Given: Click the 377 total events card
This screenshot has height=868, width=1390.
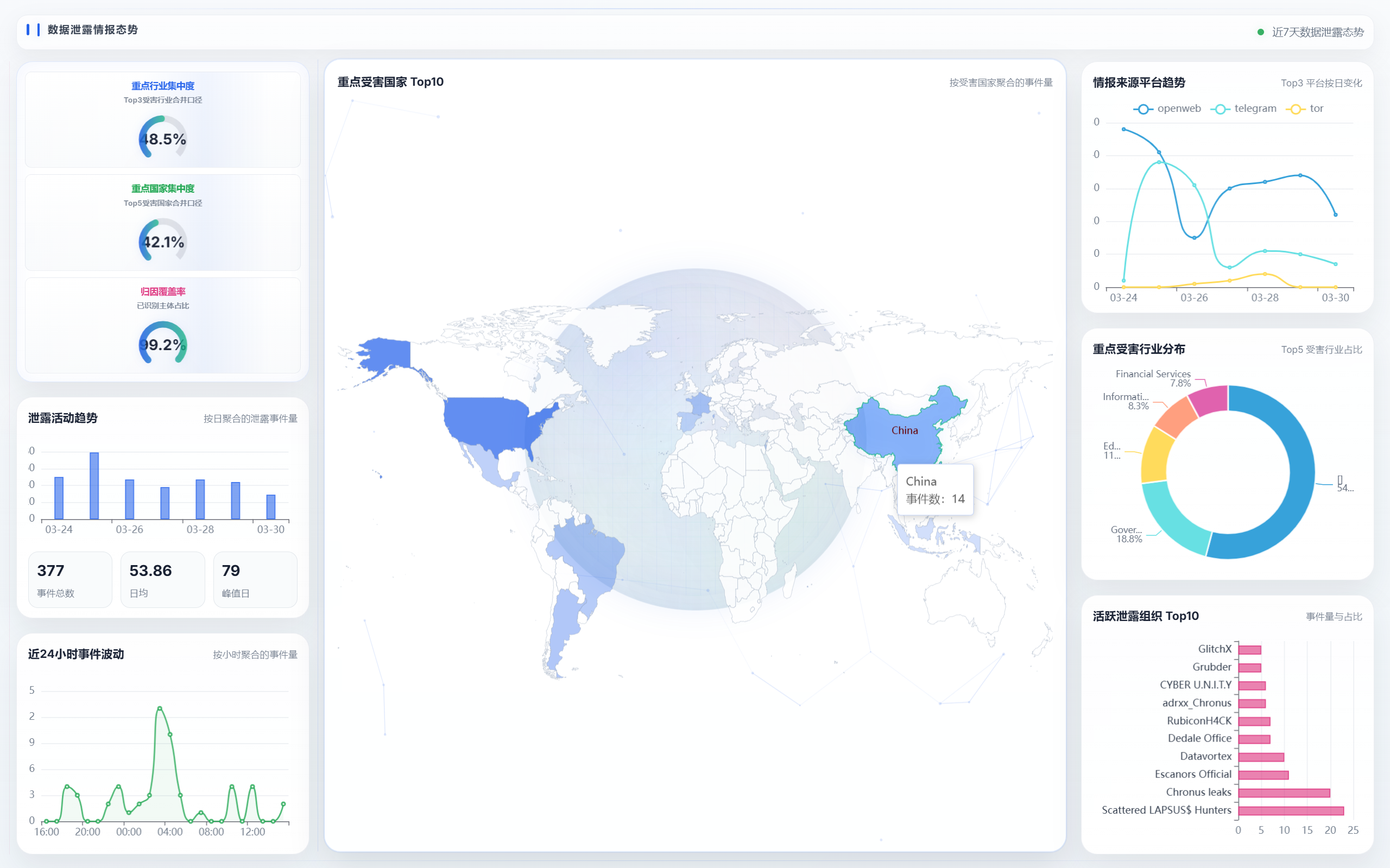Looking at the screenshot, I should pyautogui.click(x=70, y=579).
